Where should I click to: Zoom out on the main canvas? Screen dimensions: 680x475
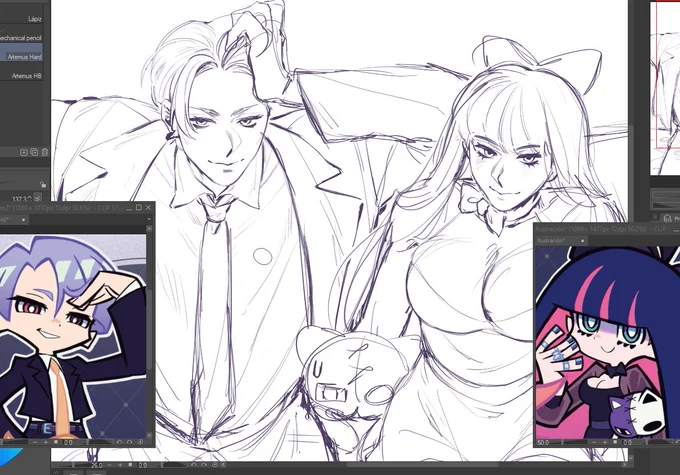[109, 465]
